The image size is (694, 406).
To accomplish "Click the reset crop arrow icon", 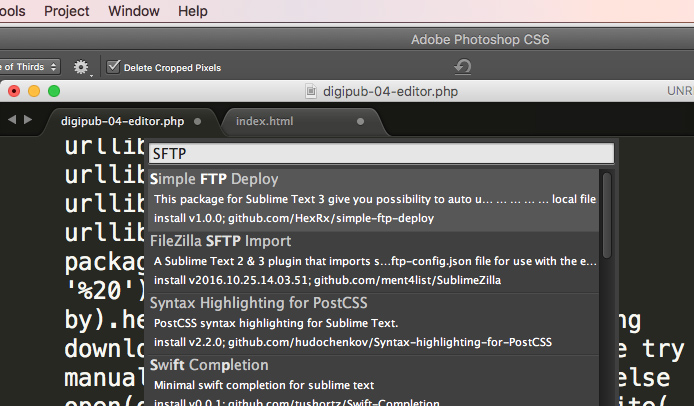I will point(463,67).
